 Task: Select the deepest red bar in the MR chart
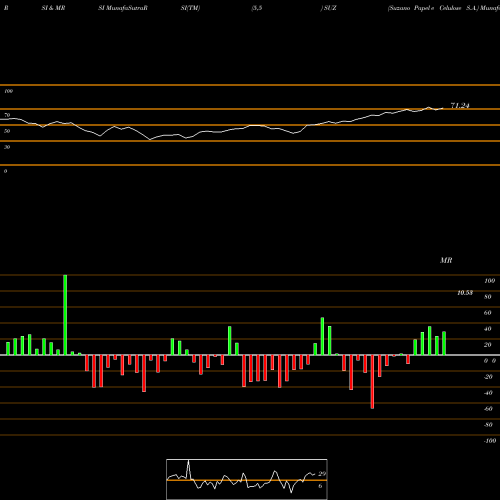[x=372, y=382]
